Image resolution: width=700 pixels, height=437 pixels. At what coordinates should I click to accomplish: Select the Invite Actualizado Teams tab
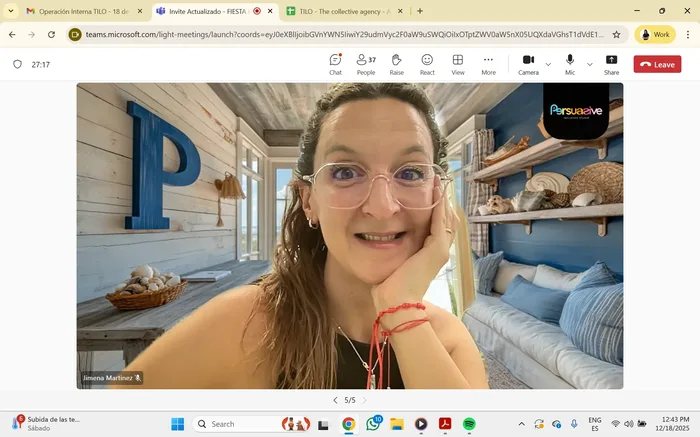click(x=208, y=11)
